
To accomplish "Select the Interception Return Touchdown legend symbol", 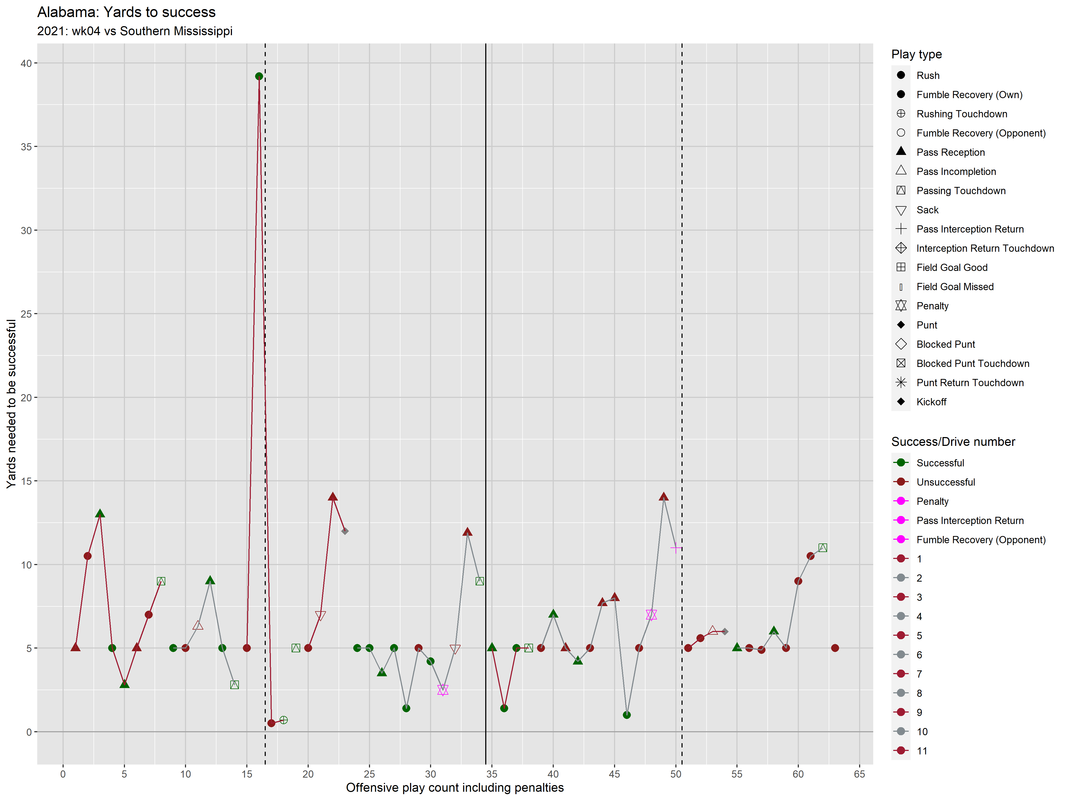I will click(901, 248).
